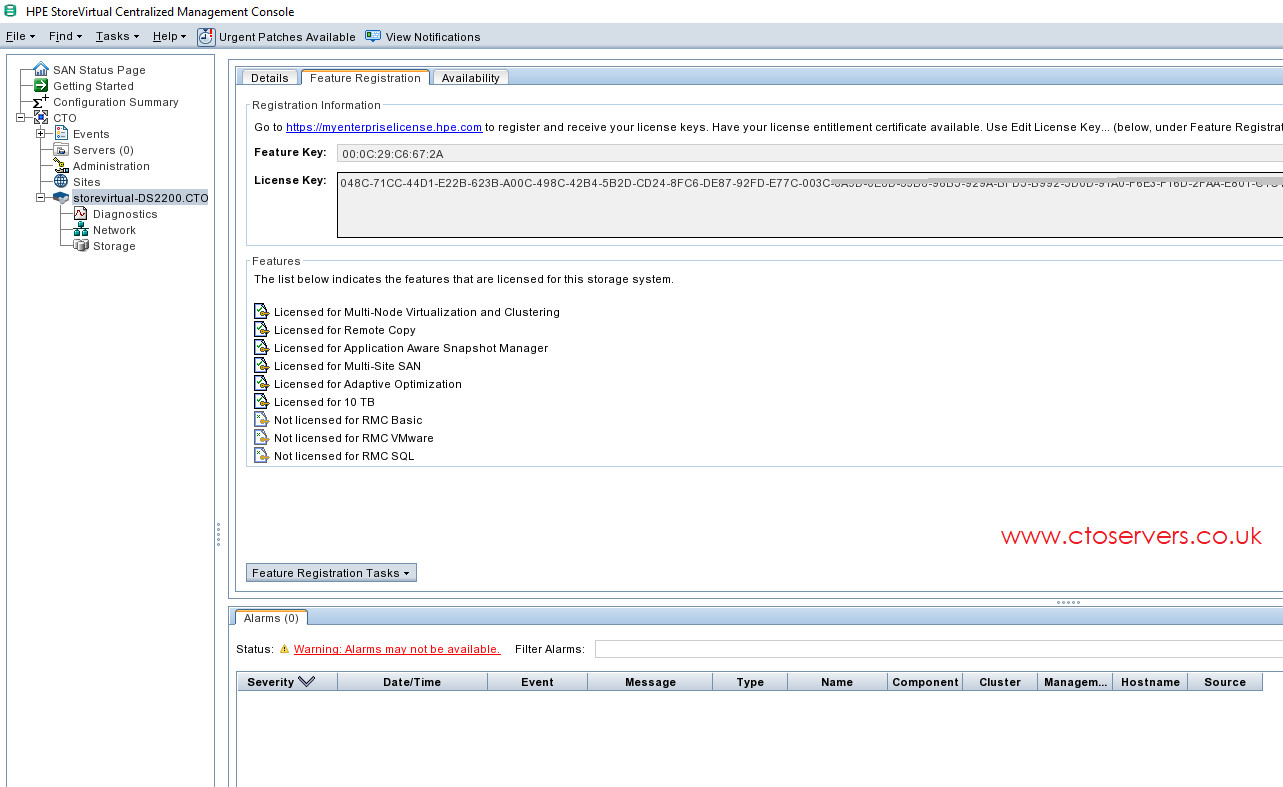
Task: Click the alarm warning triangle icon
Action: click(284, 649)
